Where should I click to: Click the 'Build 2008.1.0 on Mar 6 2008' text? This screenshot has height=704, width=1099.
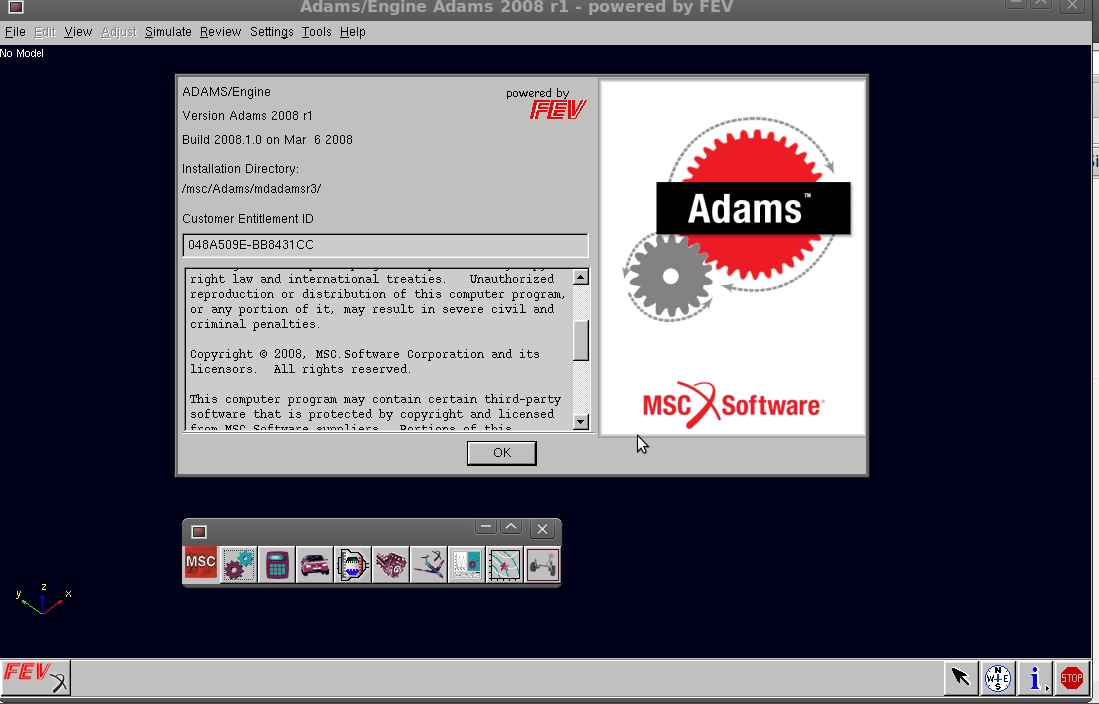tap(267, 140)
